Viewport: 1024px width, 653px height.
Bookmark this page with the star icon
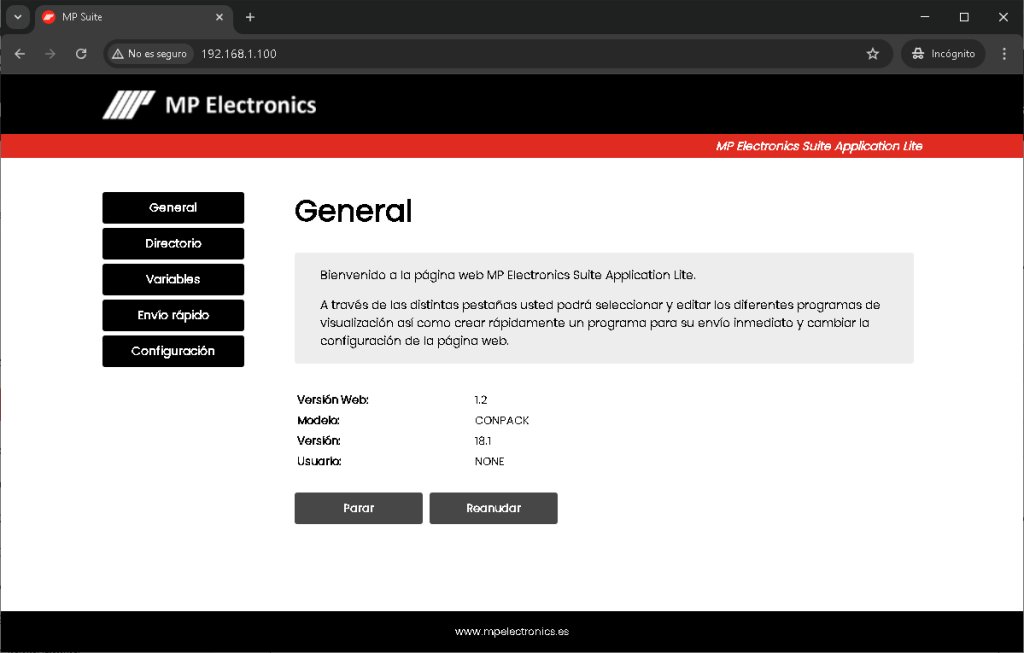872,54
